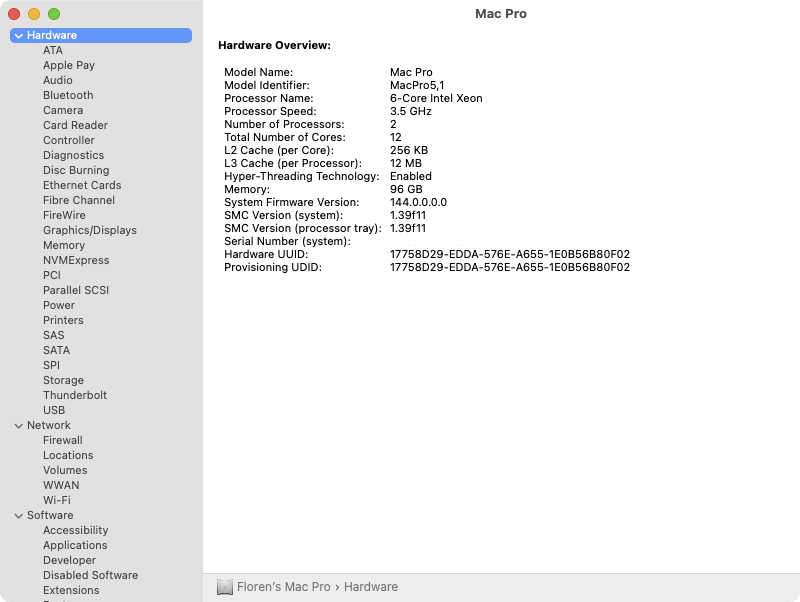
Task: Open the Storage section
Action: [63, 380]
